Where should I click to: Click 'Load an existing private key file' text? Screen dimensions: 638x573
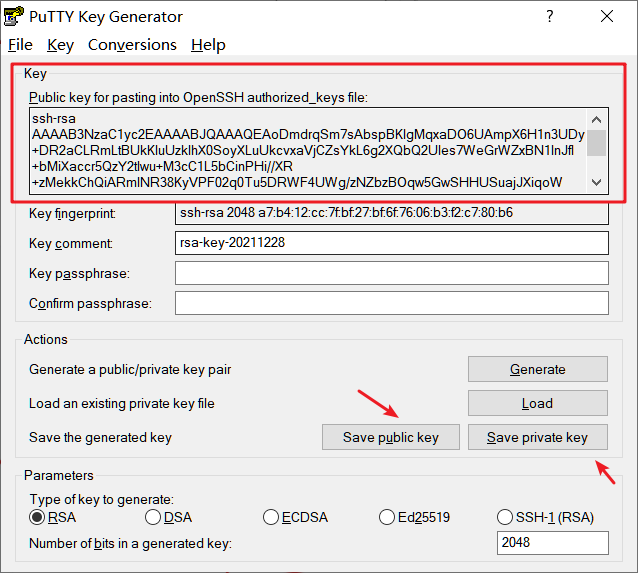[122, 404]
